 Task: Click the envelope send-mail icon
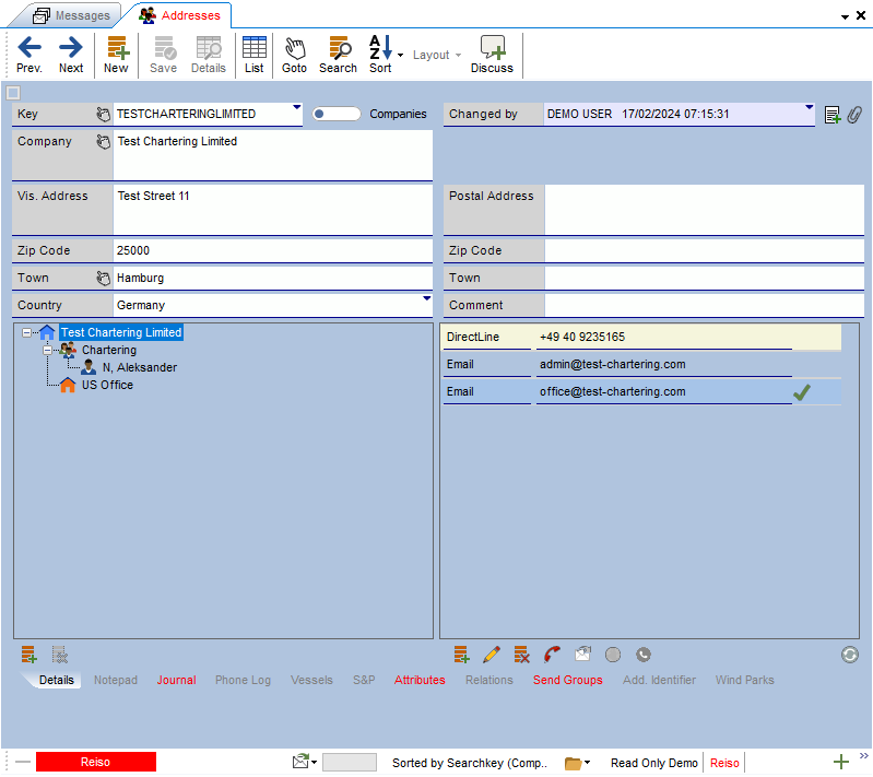point(583,654)
